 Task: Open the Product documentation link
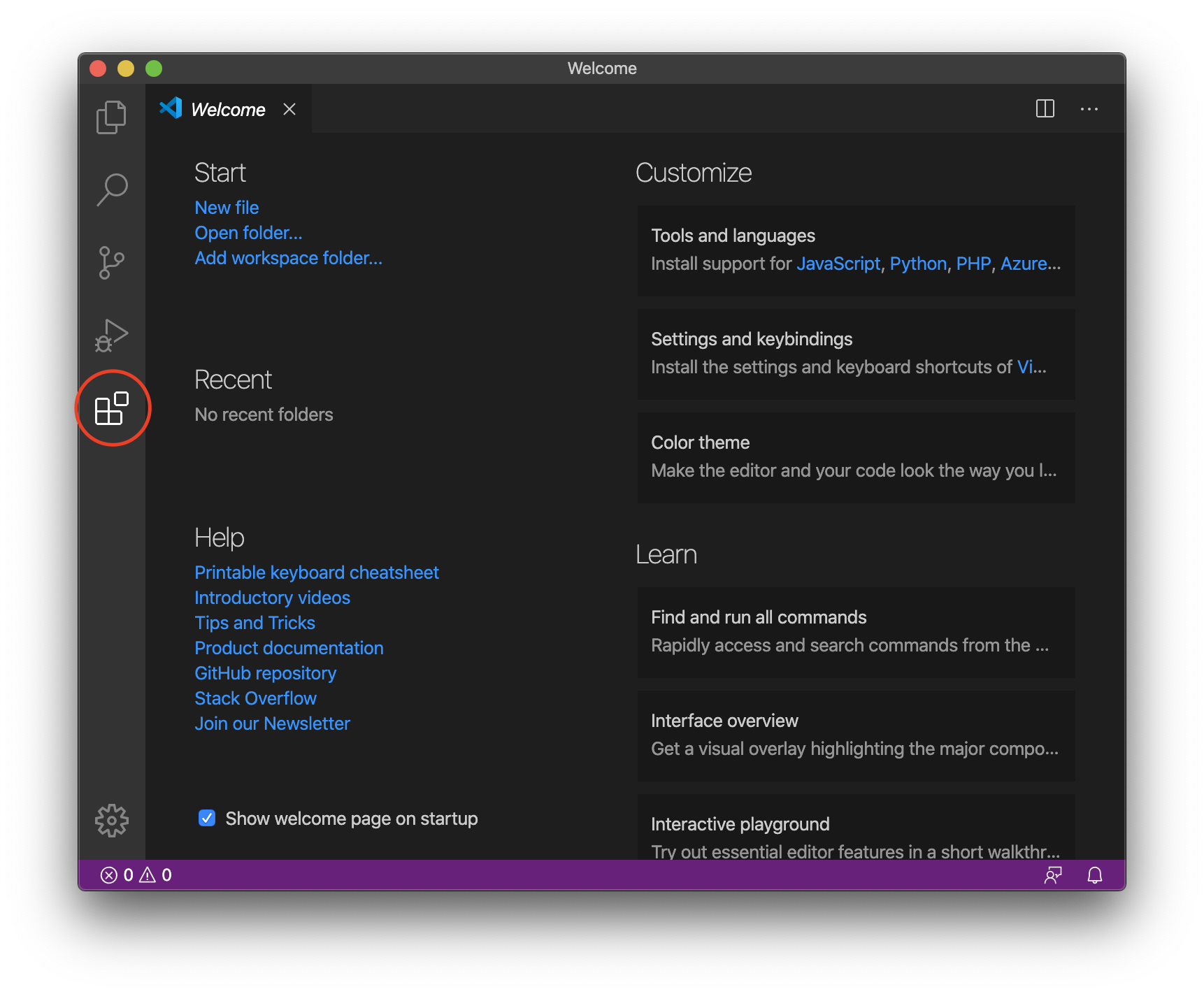tap(289, 648)
